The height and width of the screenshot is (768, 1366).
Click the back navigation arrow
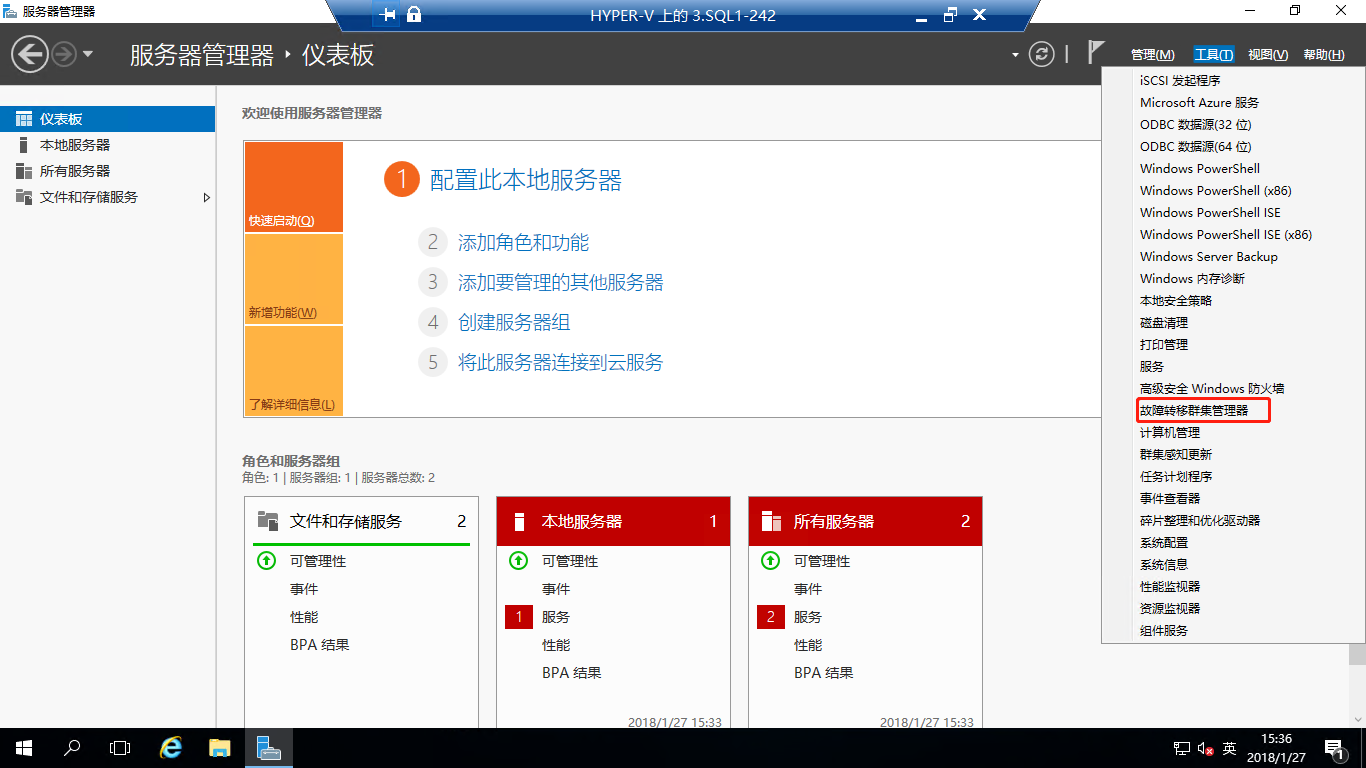(30, 54)
